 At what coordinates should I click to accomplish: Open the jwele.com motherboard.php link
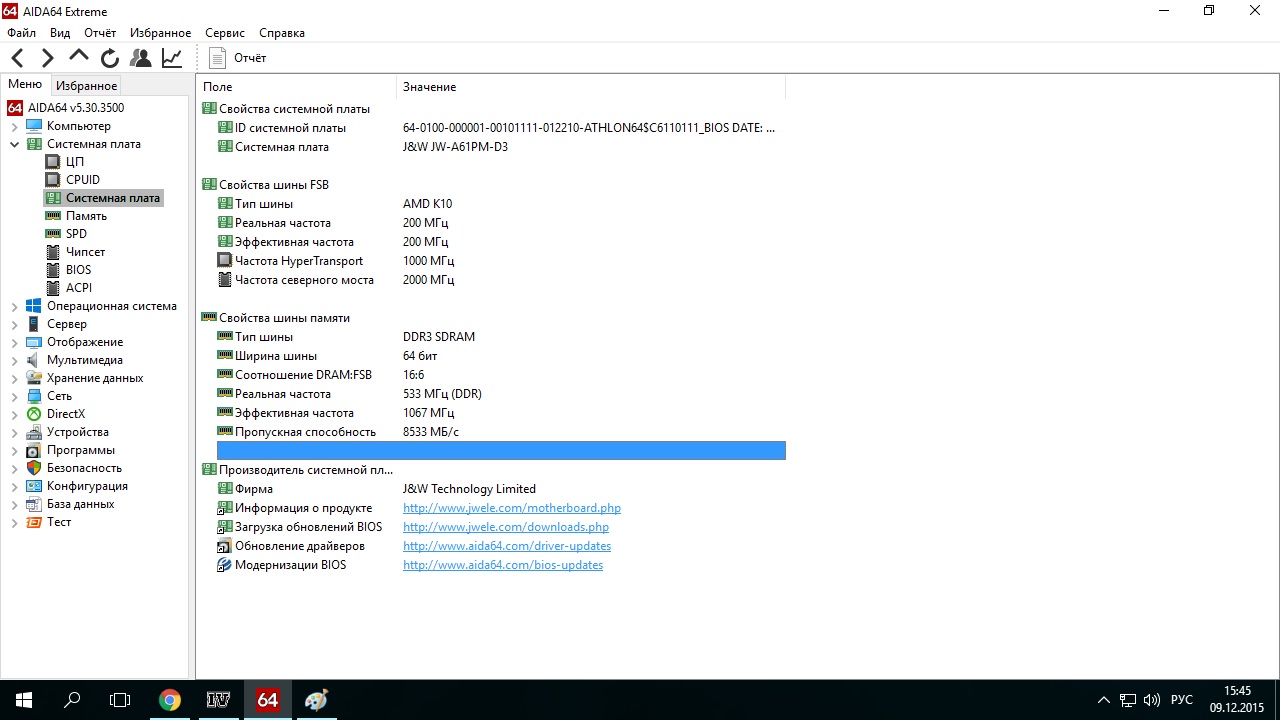[511, 508]
